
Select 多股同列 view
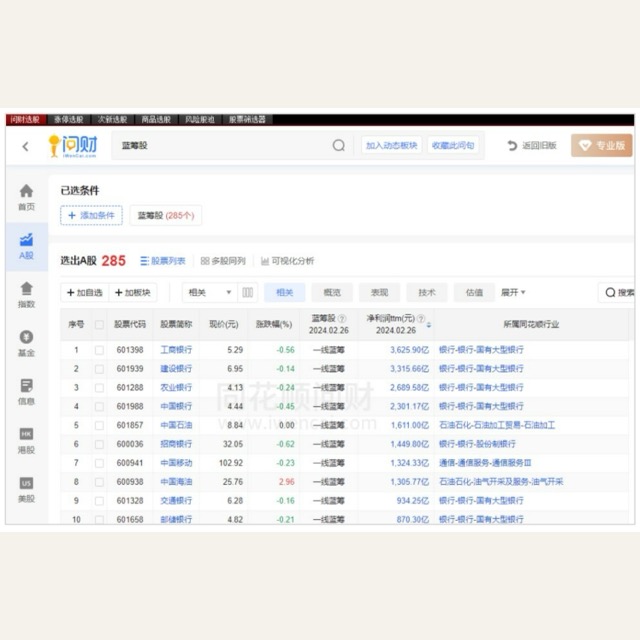[223, 261]
